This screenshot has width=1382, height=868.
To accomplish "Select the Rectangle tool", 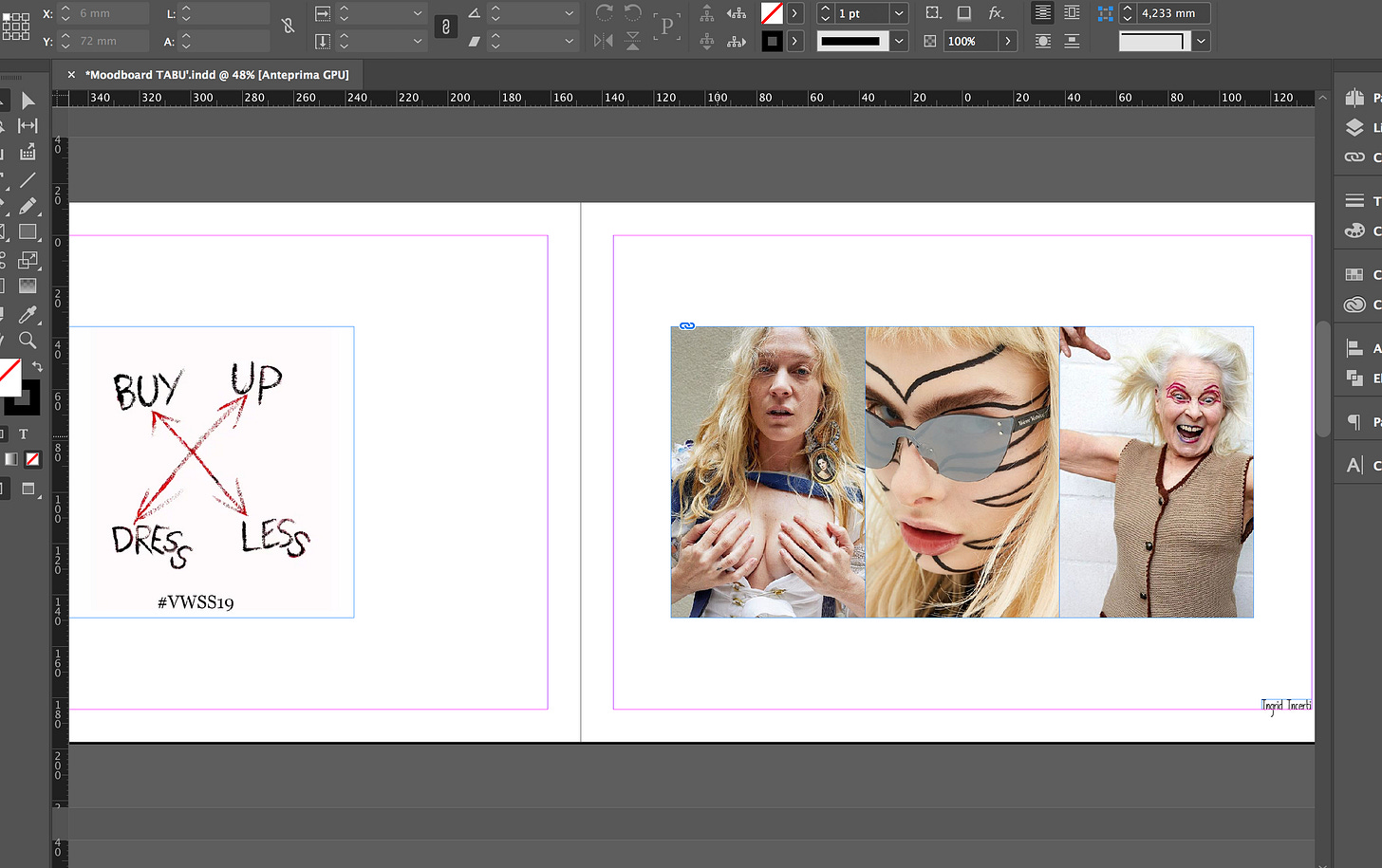I will pyautogui.click(x=28, y=232).
